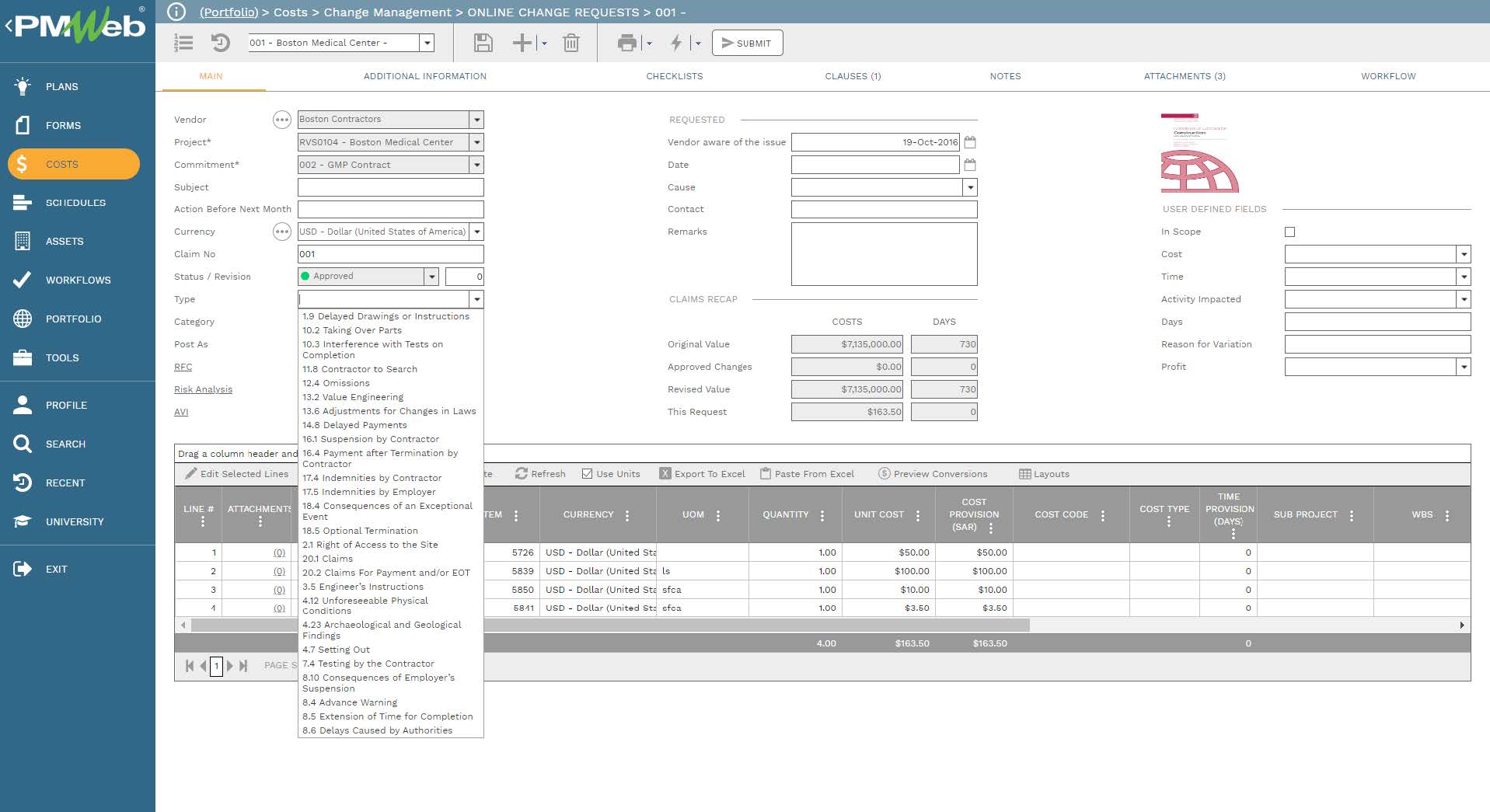Click the printer icon

click(x=626, y=43)
